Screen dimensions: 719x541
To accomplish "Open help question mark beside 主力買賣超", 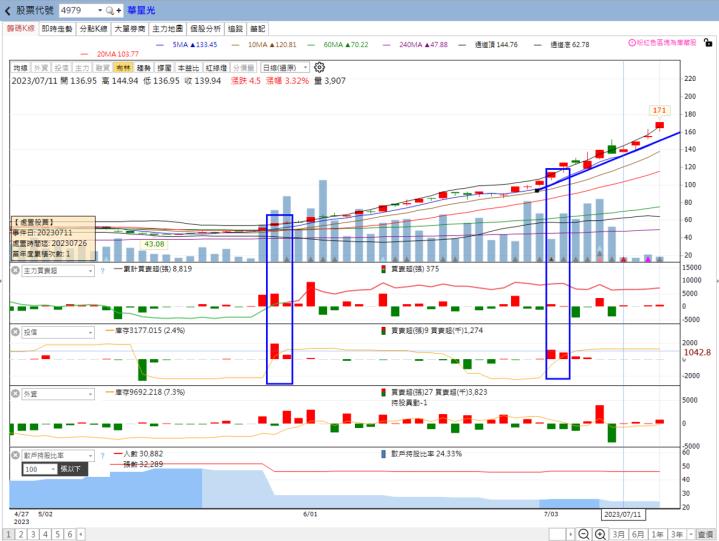I will point(102,271).
